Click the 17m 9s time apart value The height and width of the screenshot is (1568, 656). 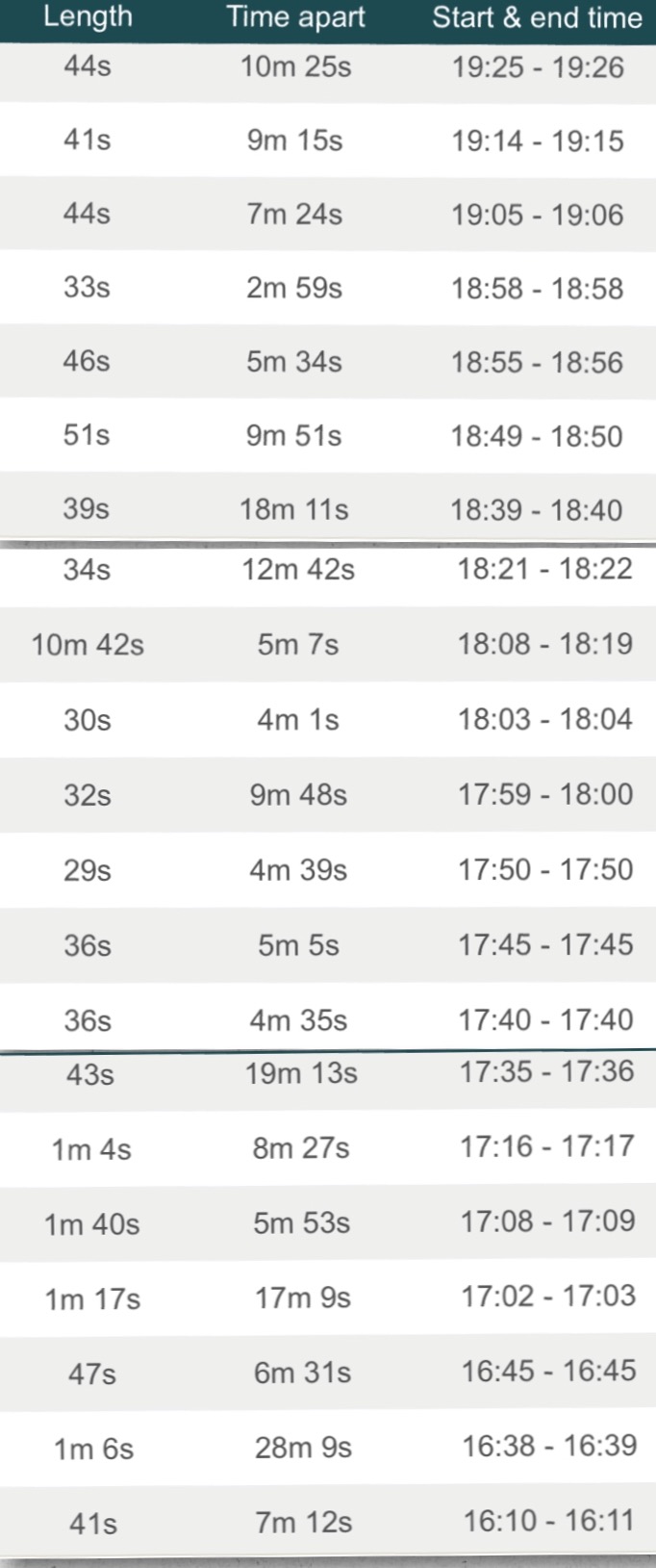pyautogui.click(x=303, y=1298)
